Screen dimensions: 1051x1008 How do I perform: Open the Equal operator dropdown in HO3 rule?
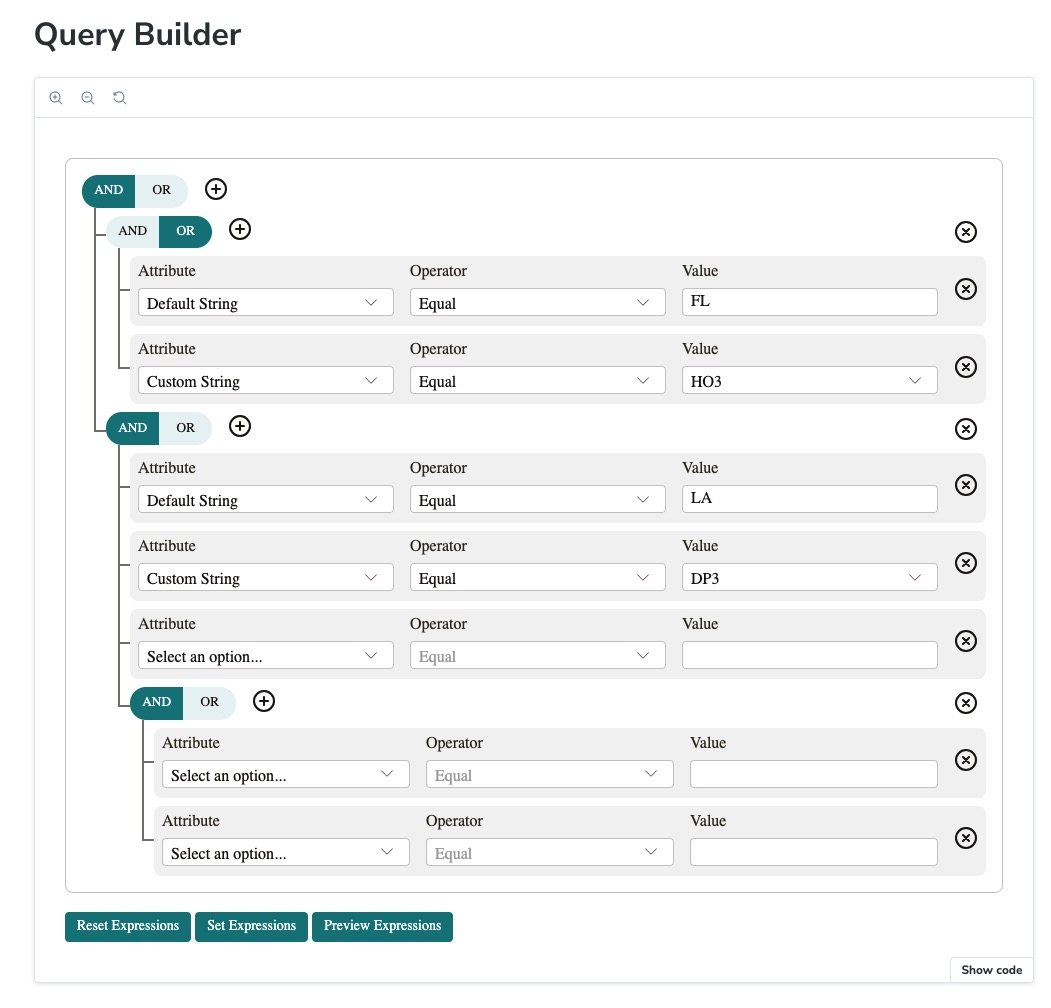coord(538,380)
